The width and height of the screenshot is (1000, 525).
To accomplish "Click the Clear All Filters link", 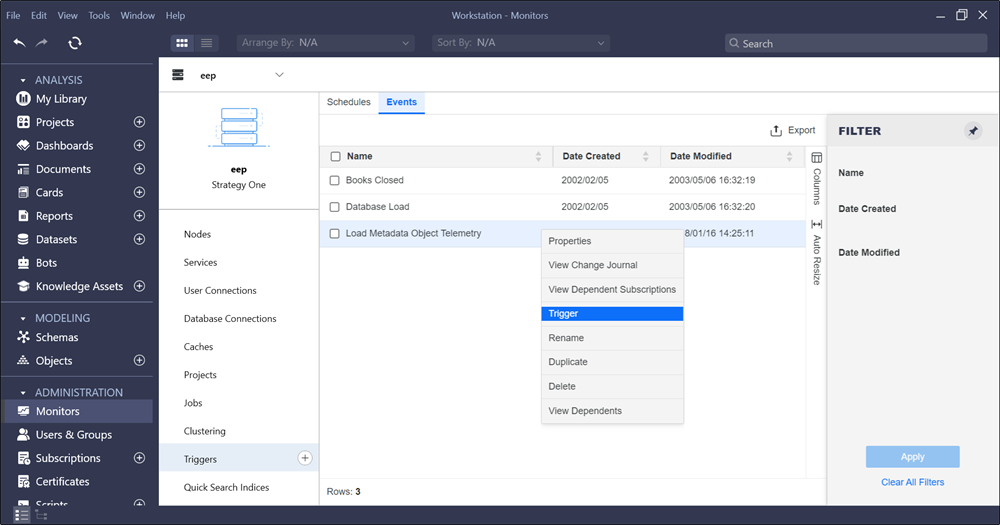I will point(912,482).
